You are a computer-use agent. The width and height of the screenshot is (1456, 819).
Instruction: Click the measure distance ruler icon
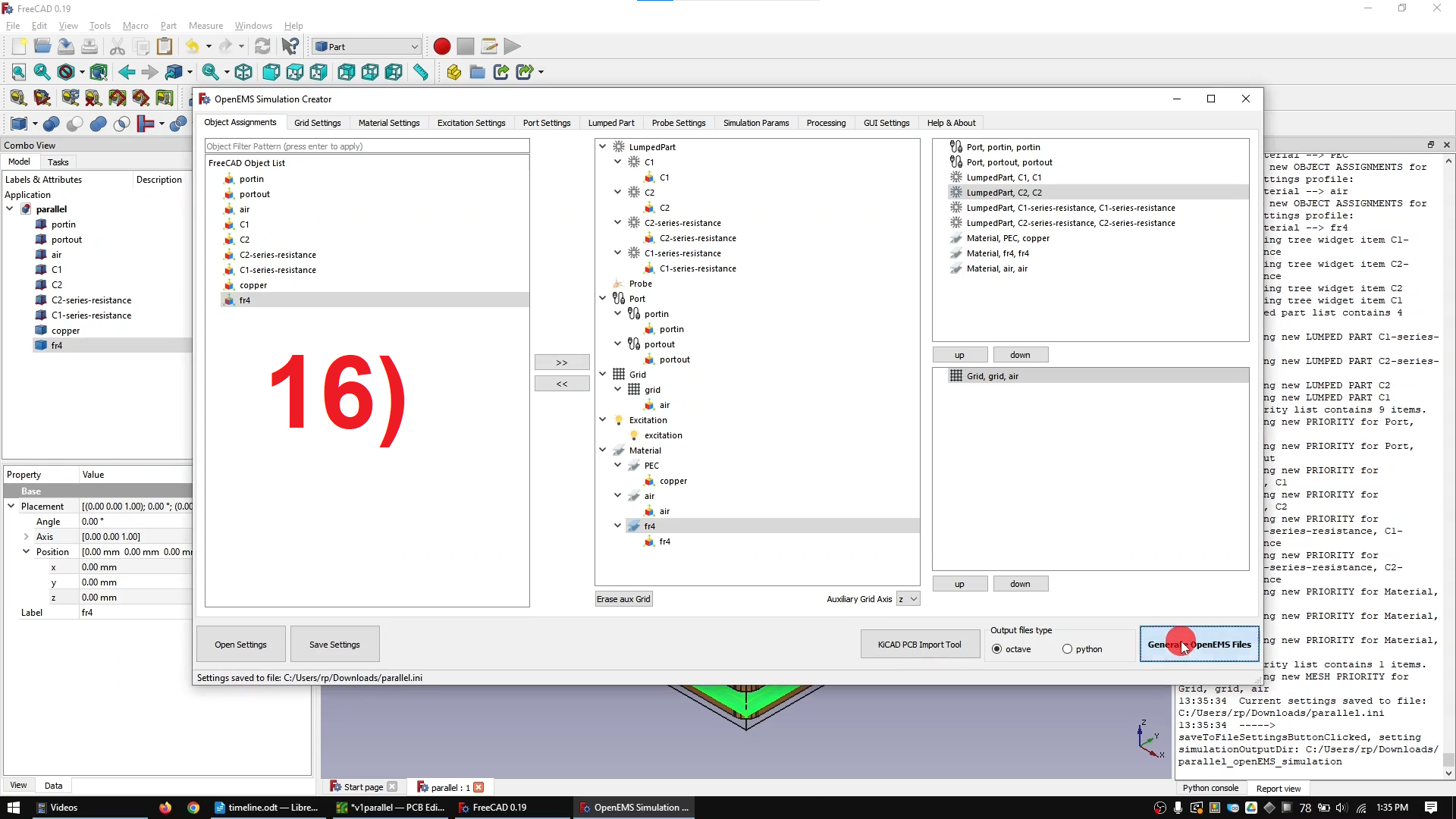(x=422, y=72)
